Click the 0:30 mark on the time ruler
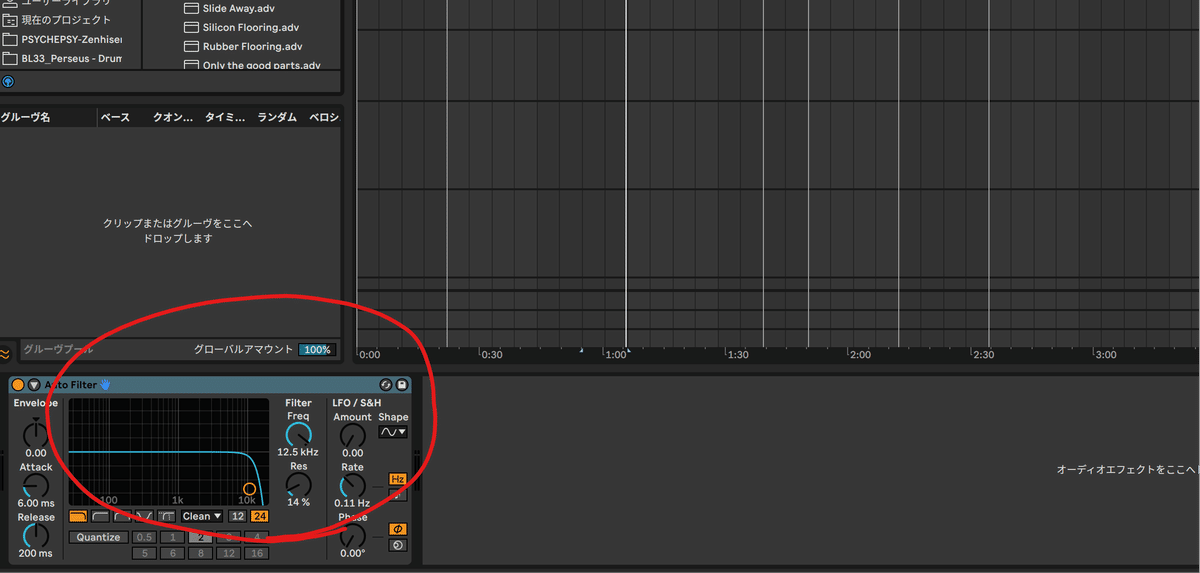Viewport: 1200px width, 573px height. [x=491, y=355]
